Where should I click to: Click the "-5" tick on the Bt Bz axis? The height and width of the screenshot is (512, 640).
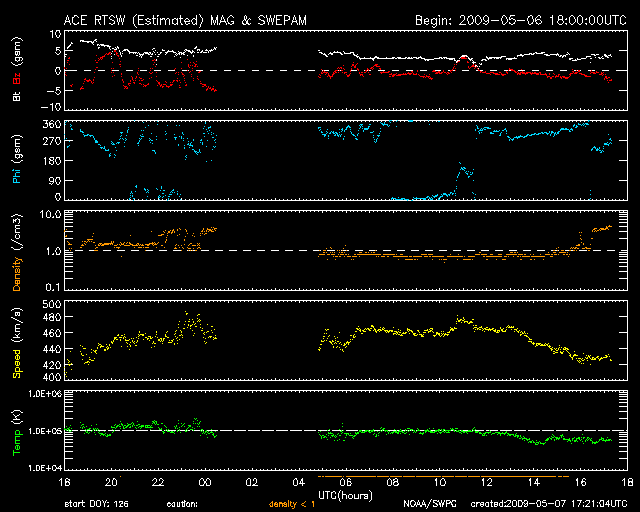pos(54,90)
